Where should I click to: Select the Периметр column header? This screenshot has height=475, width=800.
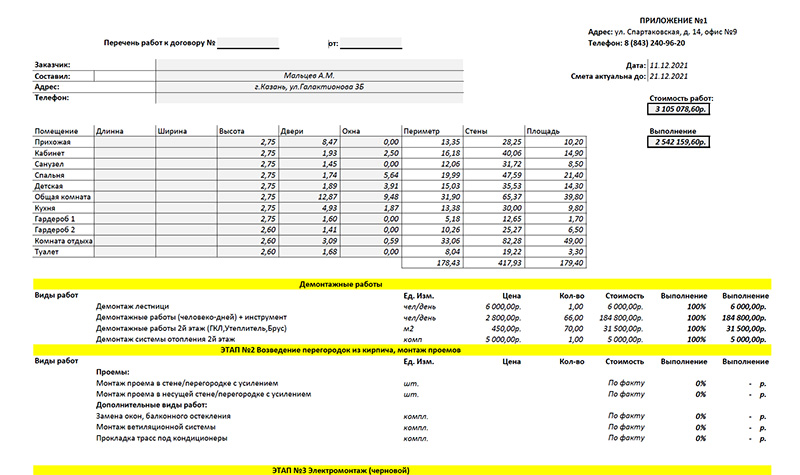[x=421, y=131]
